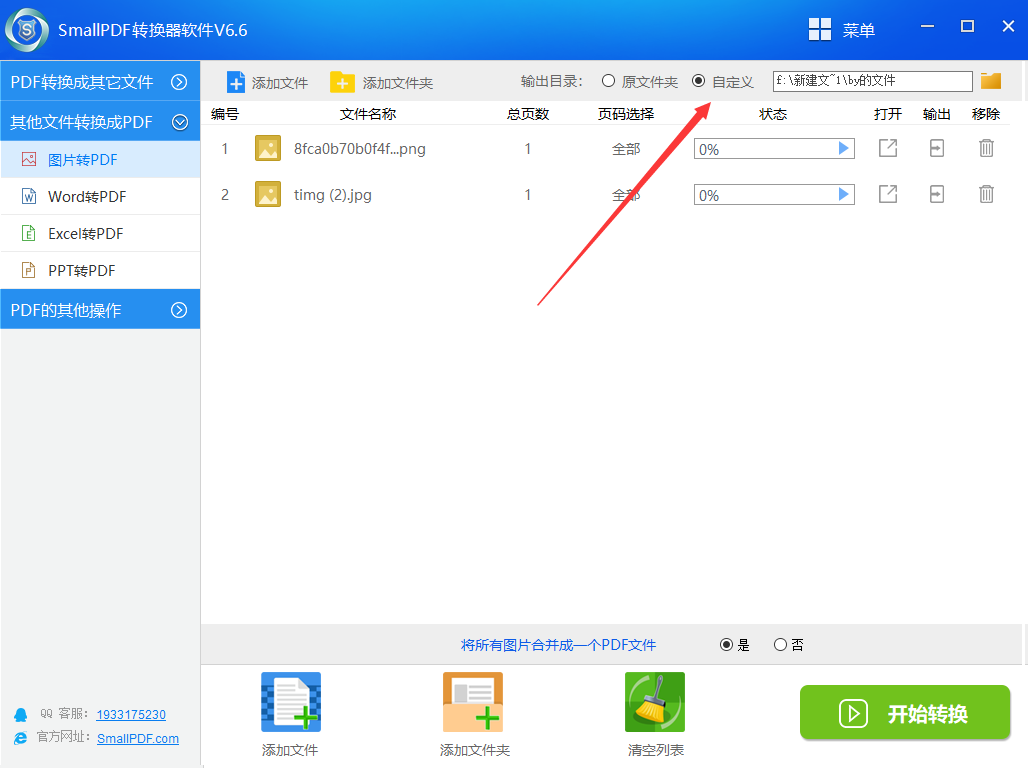1028x768 pixels.
Task: Click the SmallPDF shield logo icon
Action: [x=27, y=30]
